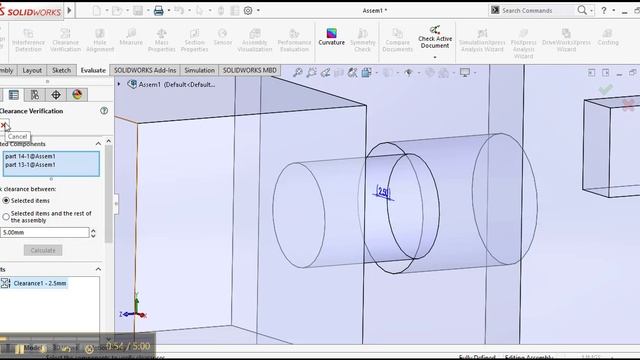Collapse the Results section
Image resolution: width=640 pixels, height=360 pixels.
(x=98, y=269)
